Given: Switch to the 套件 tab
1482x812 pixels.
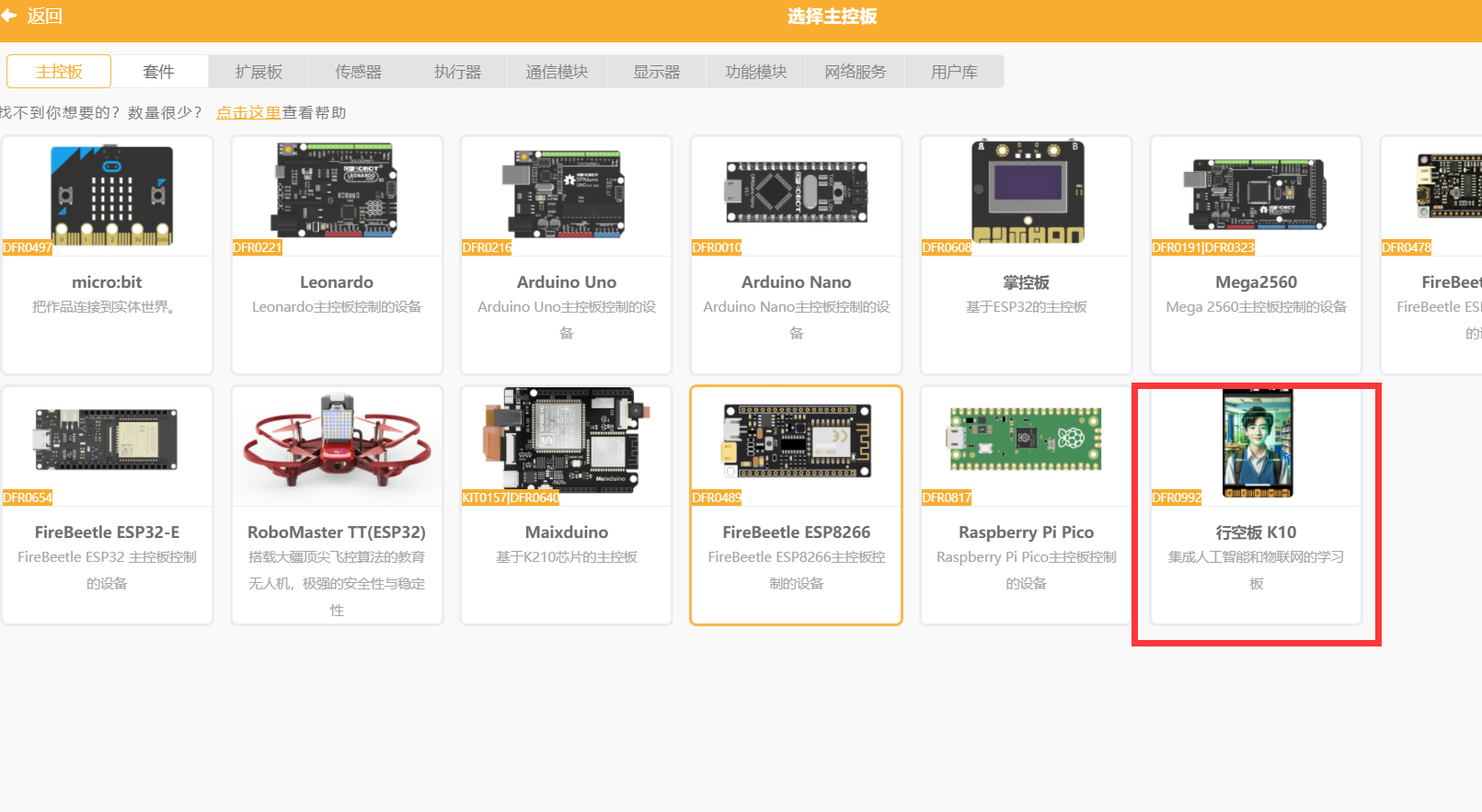Looking at the screenshot, I should pos(158,72).
